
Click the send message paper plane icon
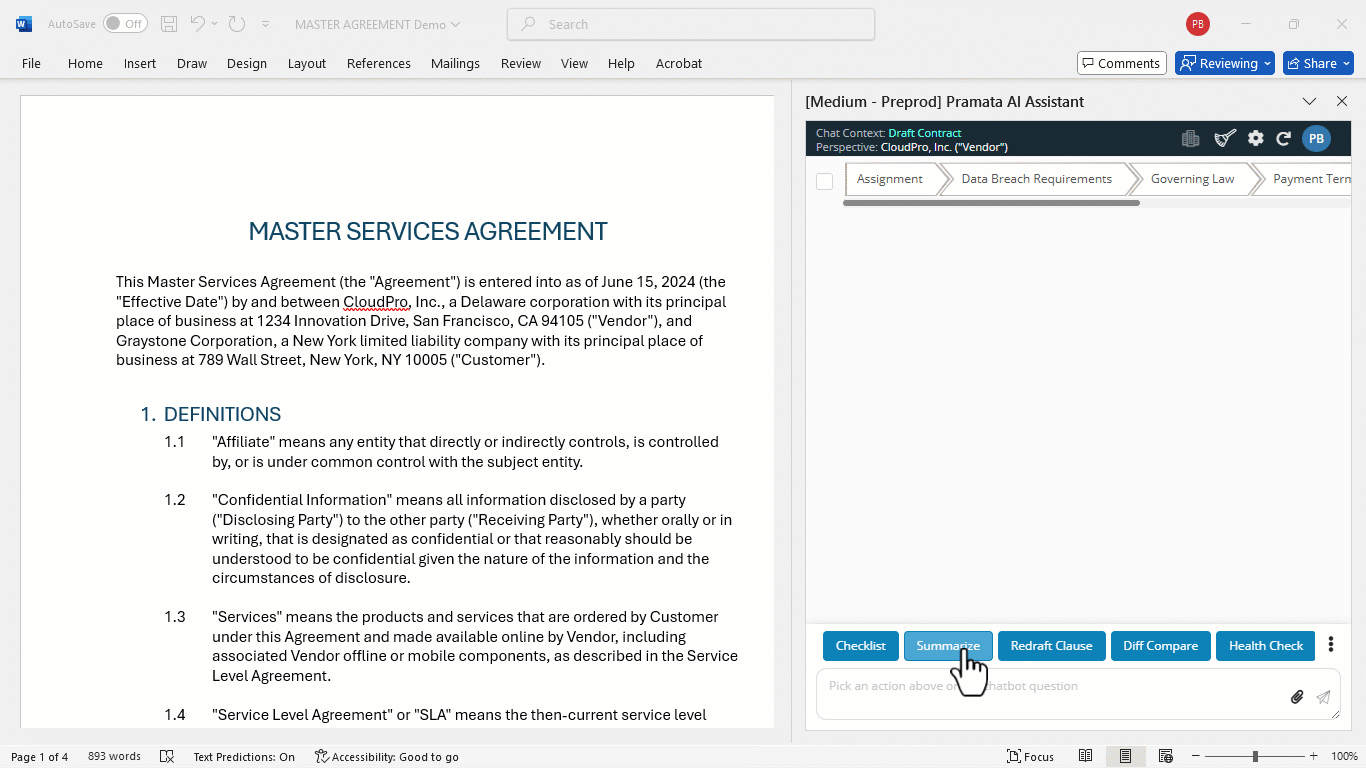click(x=1323, y=697)
